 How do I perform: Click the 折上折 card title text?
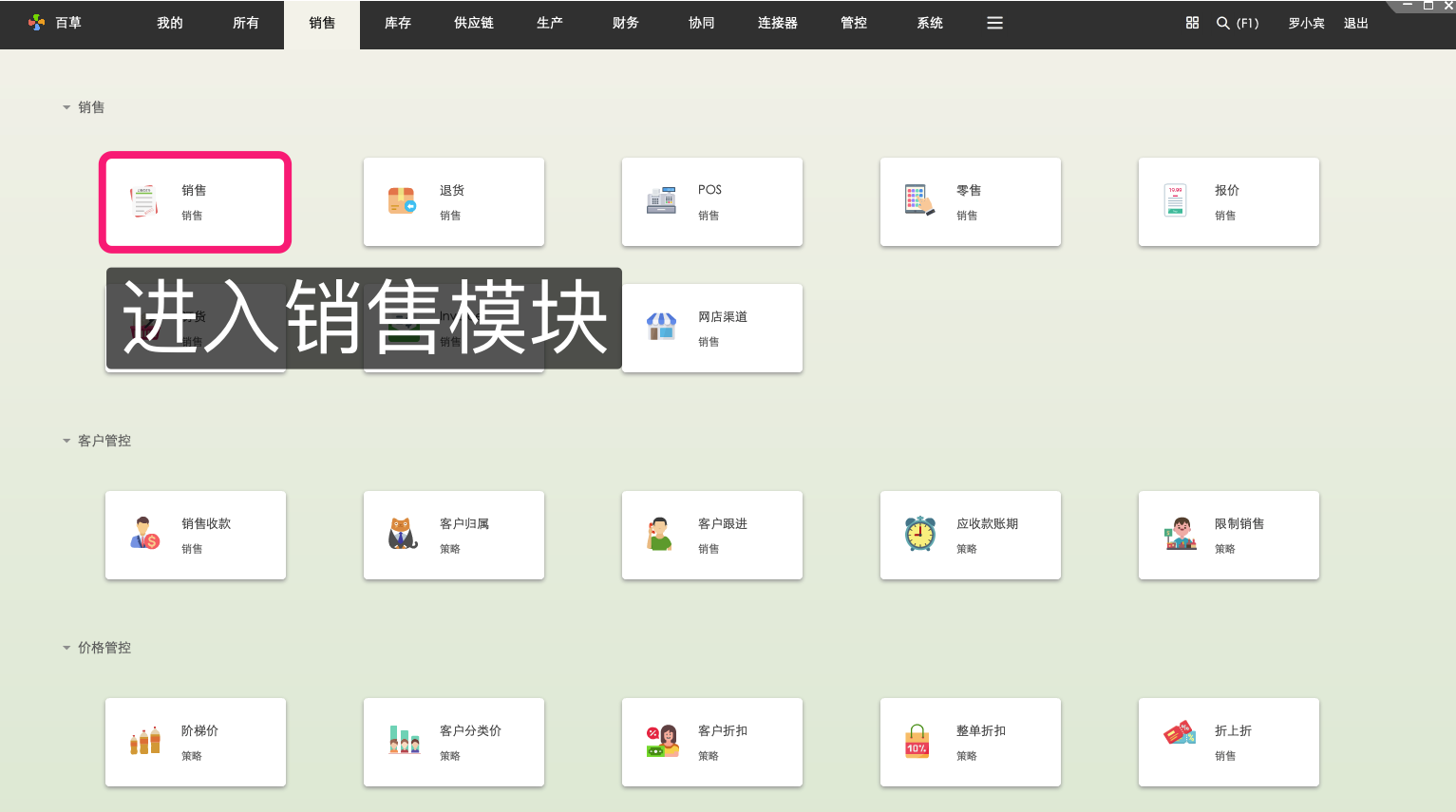pos(1233,730)
